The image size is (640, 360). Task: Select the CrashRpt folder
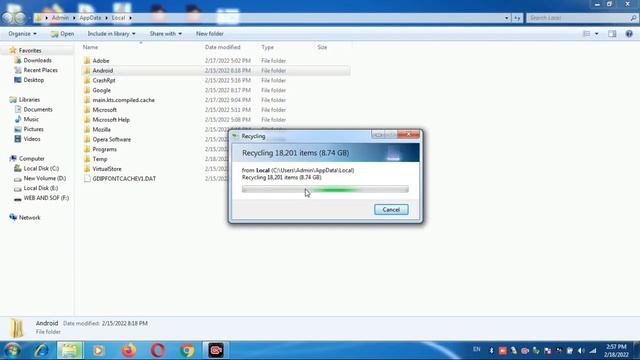(x=104, y=80)
